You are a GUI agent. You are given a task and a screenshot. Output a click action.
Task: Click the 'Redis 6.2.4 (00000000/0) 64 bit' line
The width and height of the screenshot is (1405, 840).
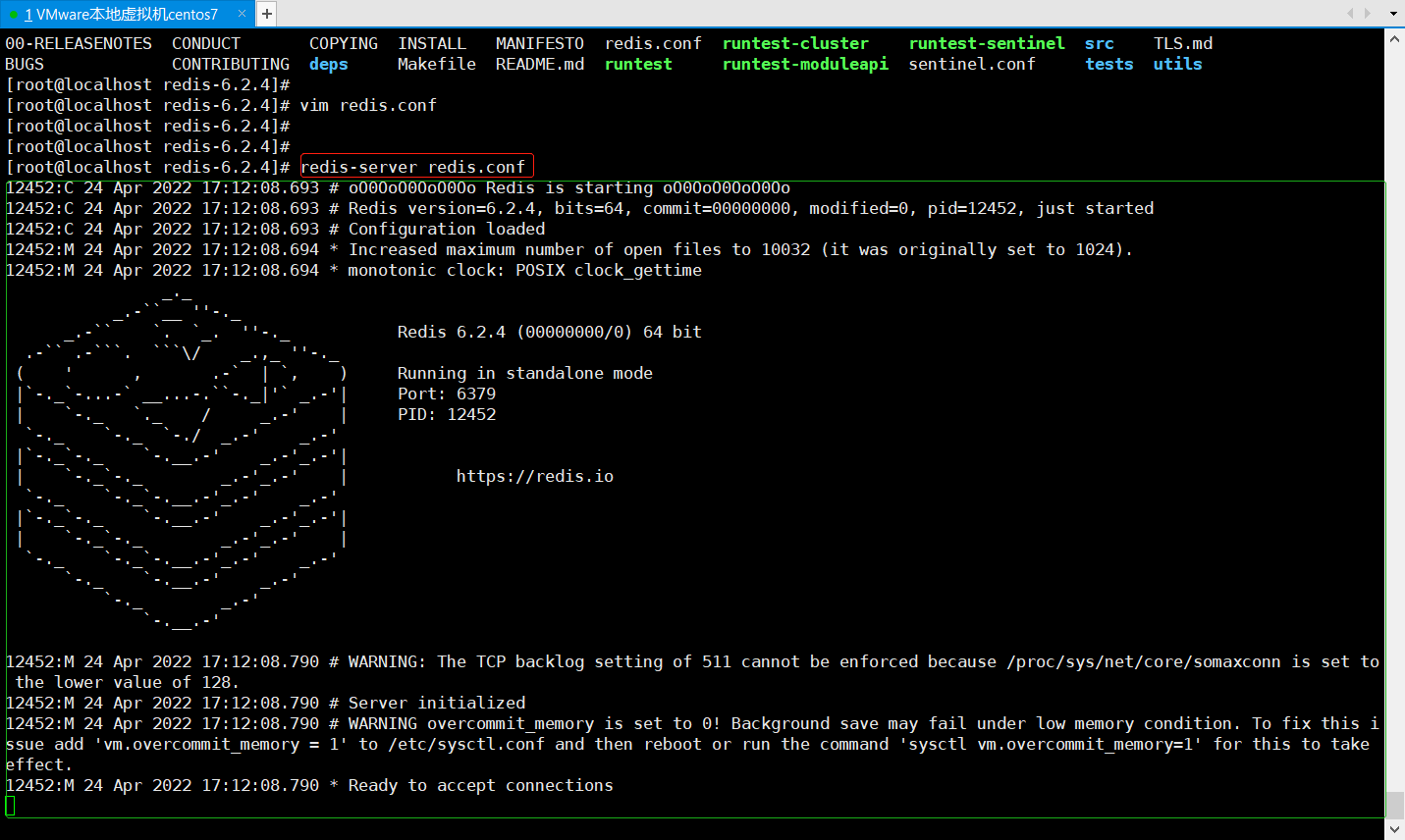[x=550, y=332]
